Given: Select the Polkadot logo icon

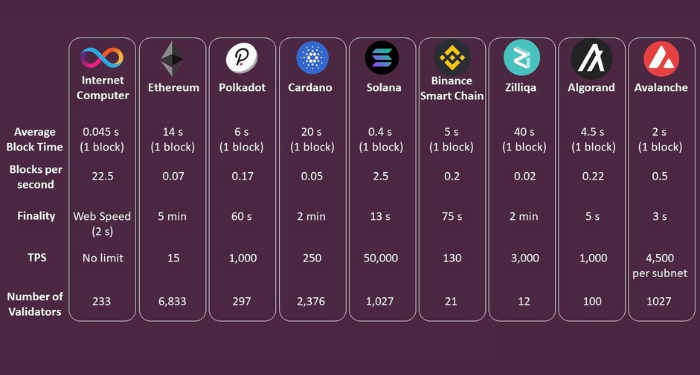Looking at the screenshot, I should coord(242,58).
